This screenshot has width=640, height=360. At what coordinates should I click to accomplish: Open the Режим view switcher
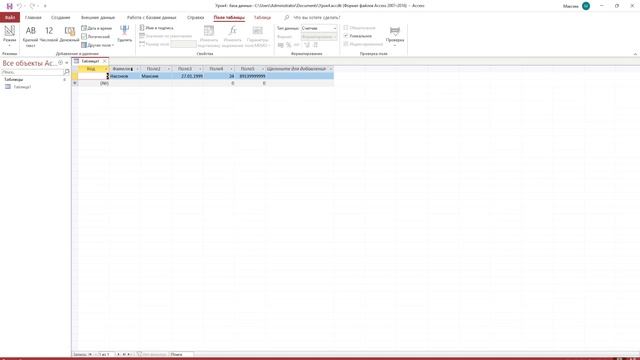pos(9,36)
